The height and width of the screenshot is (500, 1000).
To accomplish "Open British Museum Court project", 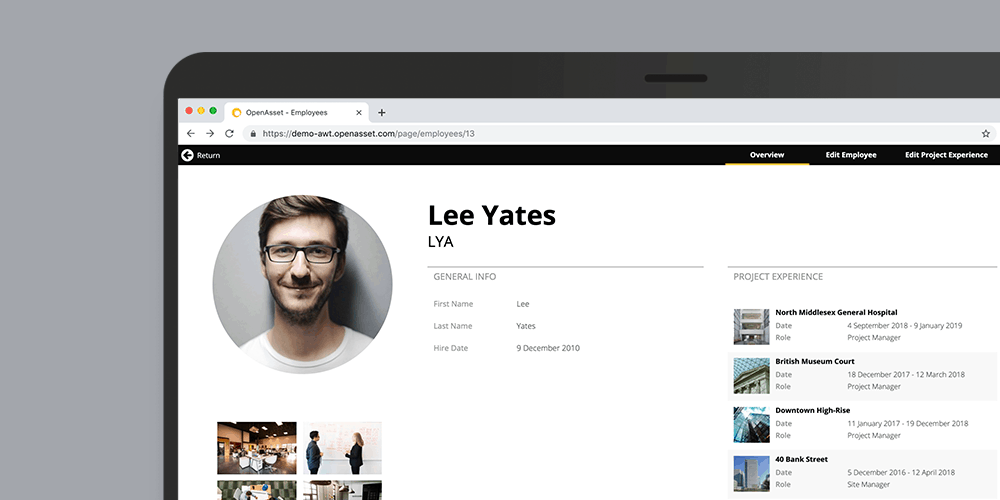I will pyautogui.click(x=814, y=362).
